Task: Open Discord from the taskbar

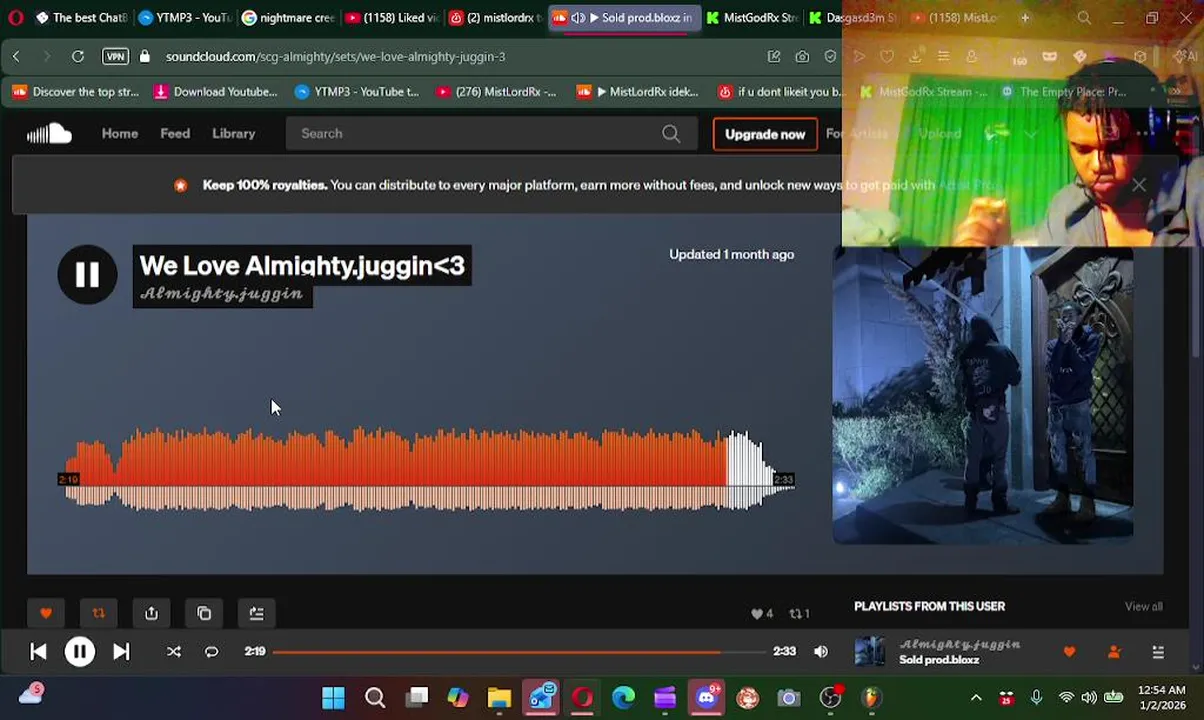Action: (707, 697)
